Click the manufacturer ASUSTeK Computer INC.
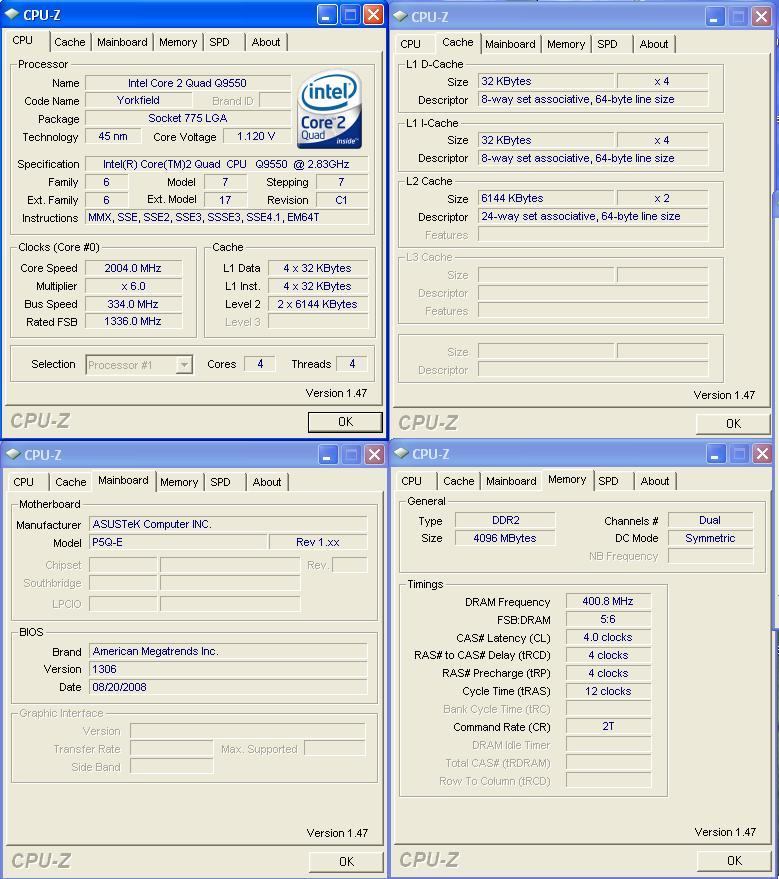The image size is (779, 879). click(228, 524)
